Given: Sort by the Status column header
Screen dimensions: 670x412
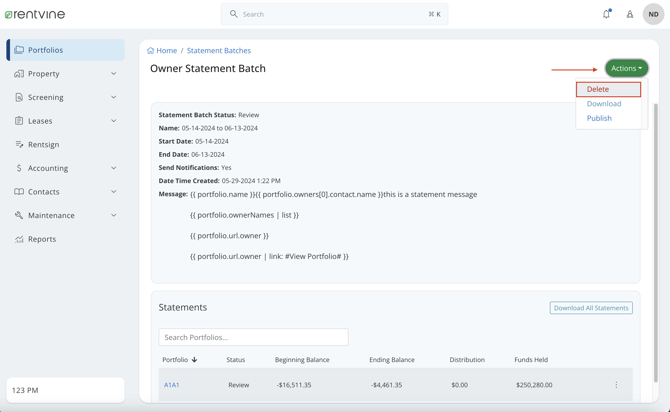Looking at the screenshot, I should pos(235,359).
